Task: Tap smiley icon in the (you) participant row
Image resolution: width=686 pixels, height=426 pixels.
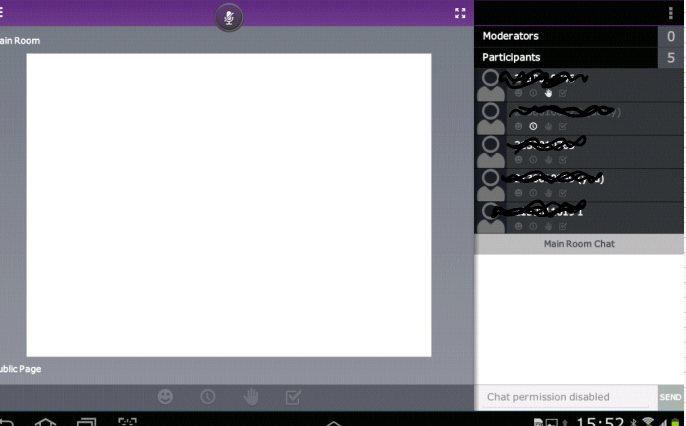Action: point(518,193)
